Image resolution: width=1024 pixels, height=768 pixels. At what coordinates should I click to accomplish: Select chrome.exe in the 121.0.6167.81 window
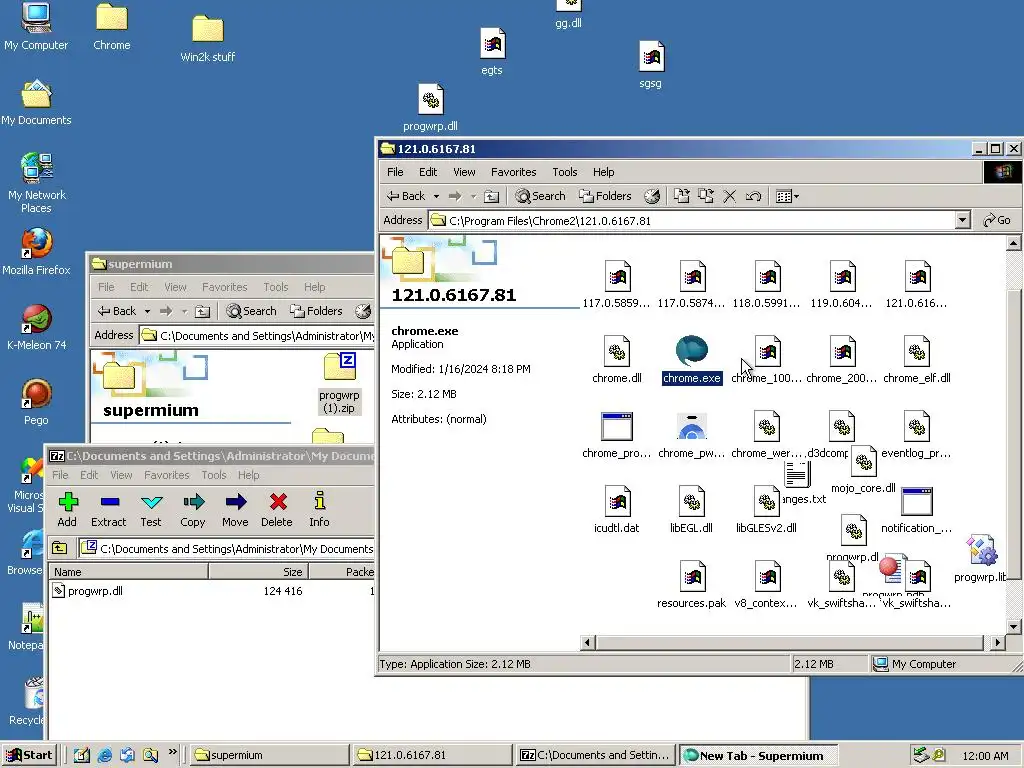[x=692, y=359]
